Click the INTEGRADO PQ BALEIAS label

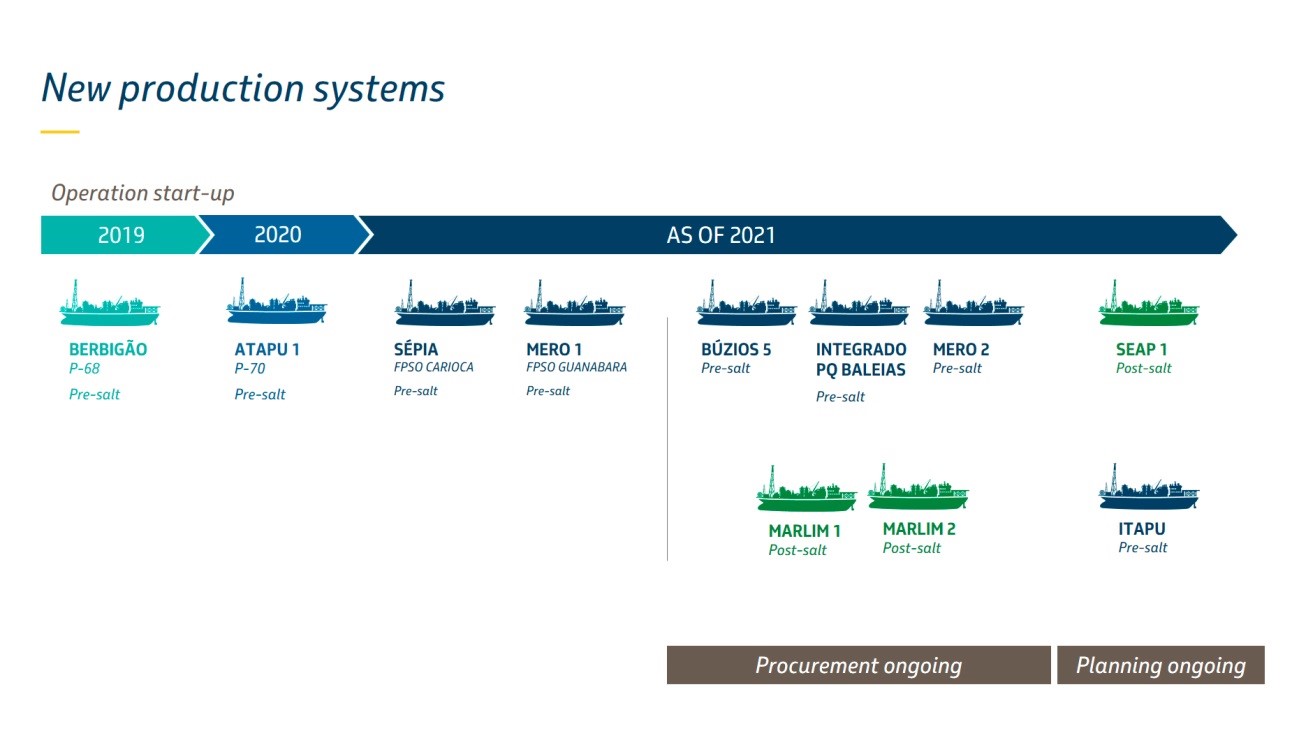pyautogui.click(x=861, y=359)
